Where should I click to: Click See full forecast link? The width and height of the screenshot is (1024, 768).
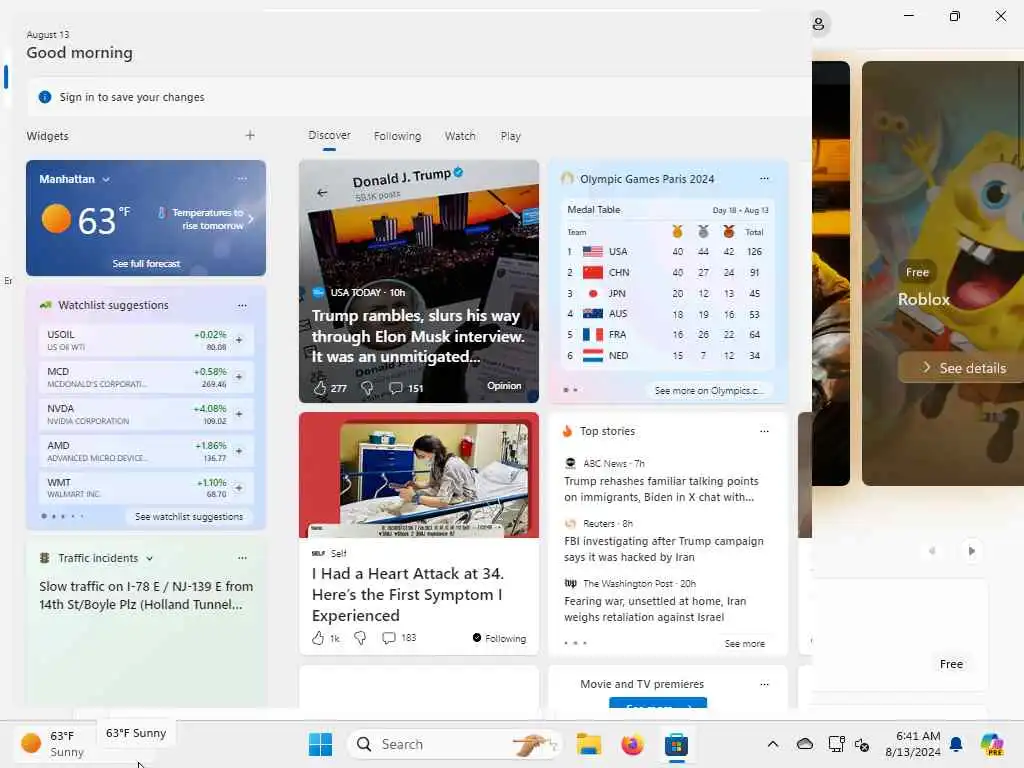tap(146, 264)
